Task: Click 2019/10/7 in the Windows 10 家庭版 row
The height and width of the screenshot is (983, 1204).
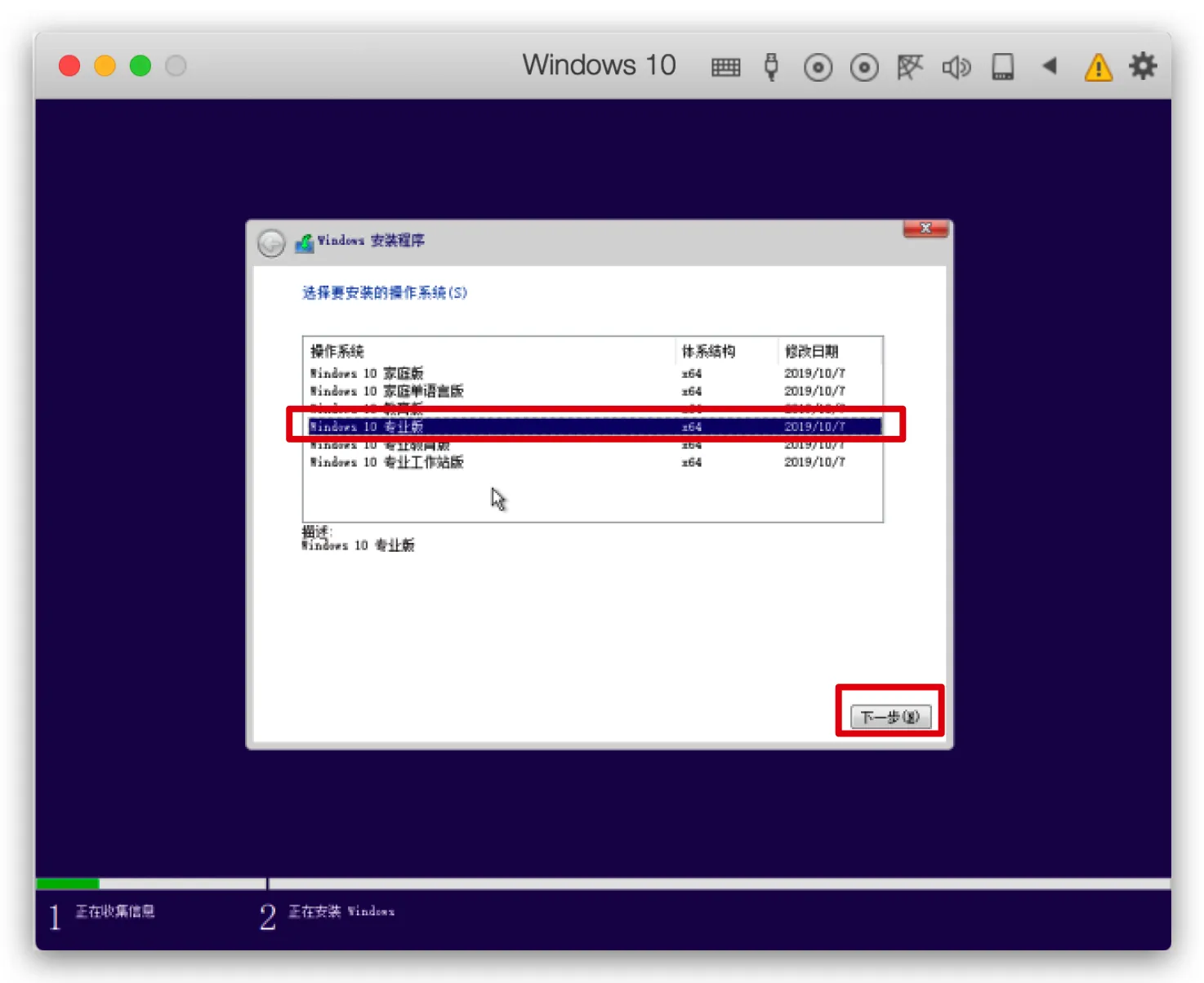Action: click(x=814, y=373)
